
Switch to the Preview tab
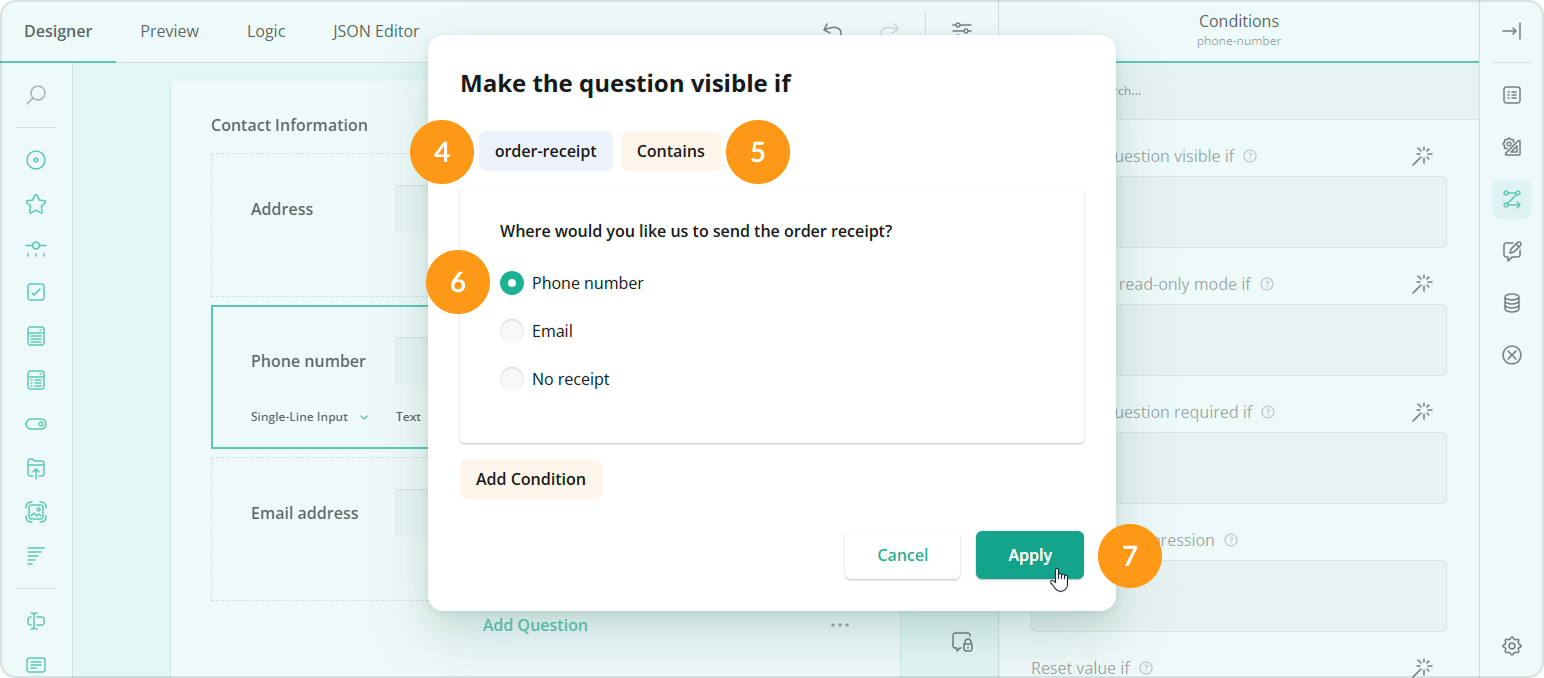[x=168, y=31]
